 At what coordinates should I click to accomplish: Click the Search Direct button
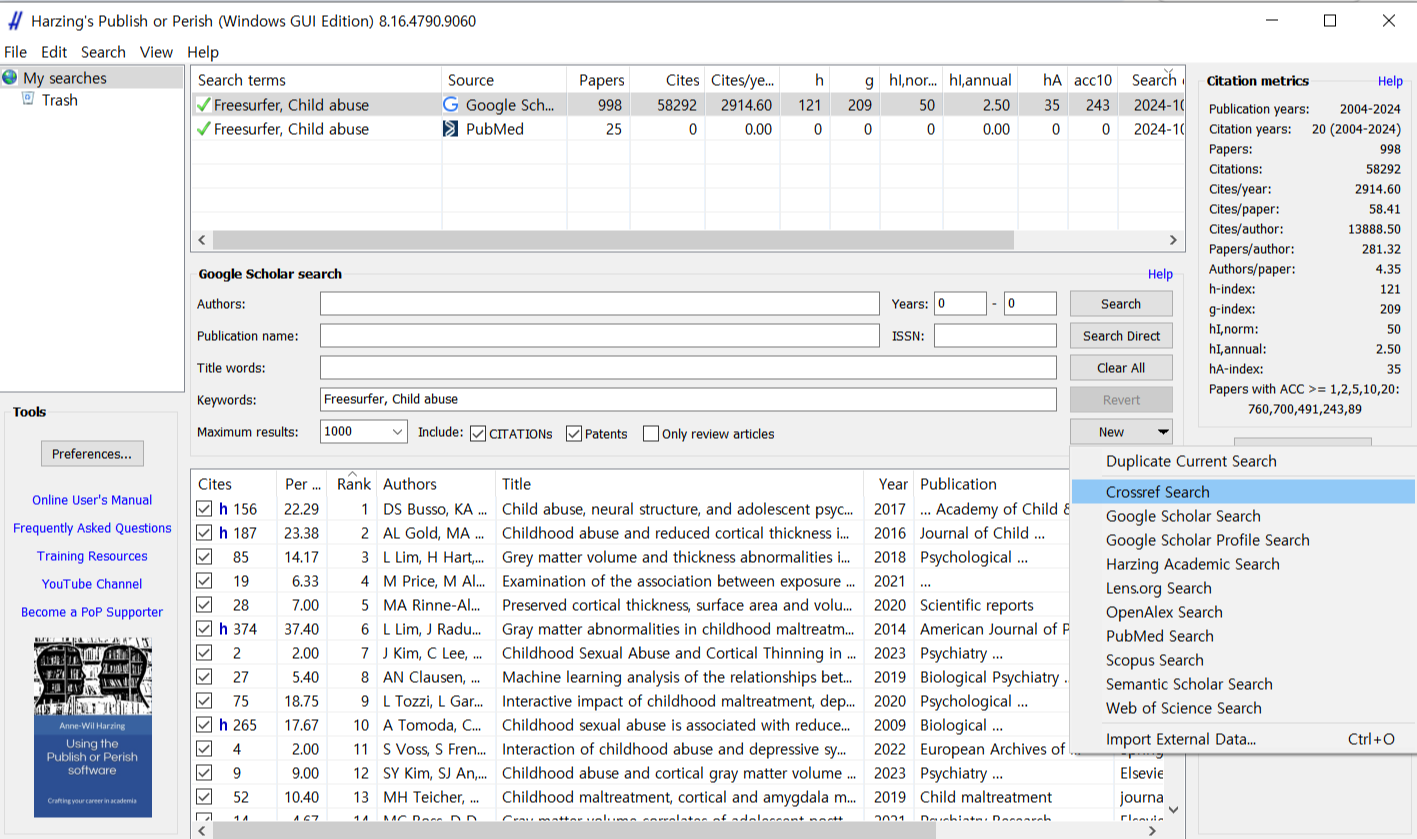[1121, 336]
